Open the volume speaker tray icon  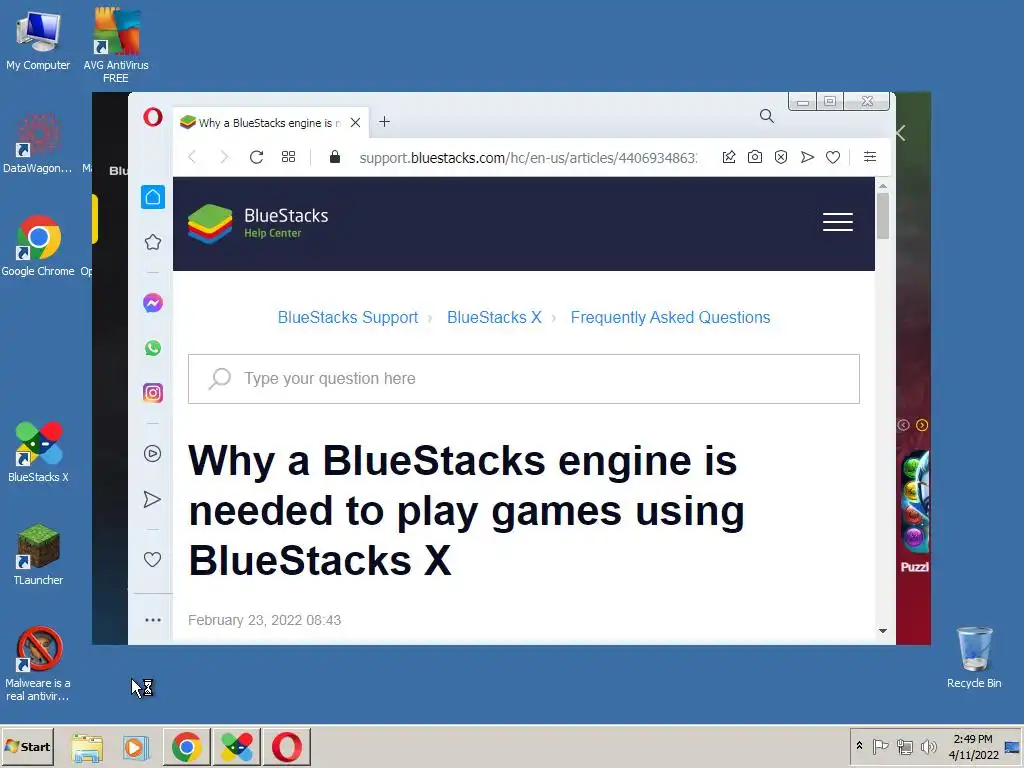click(x=928, y=746)
